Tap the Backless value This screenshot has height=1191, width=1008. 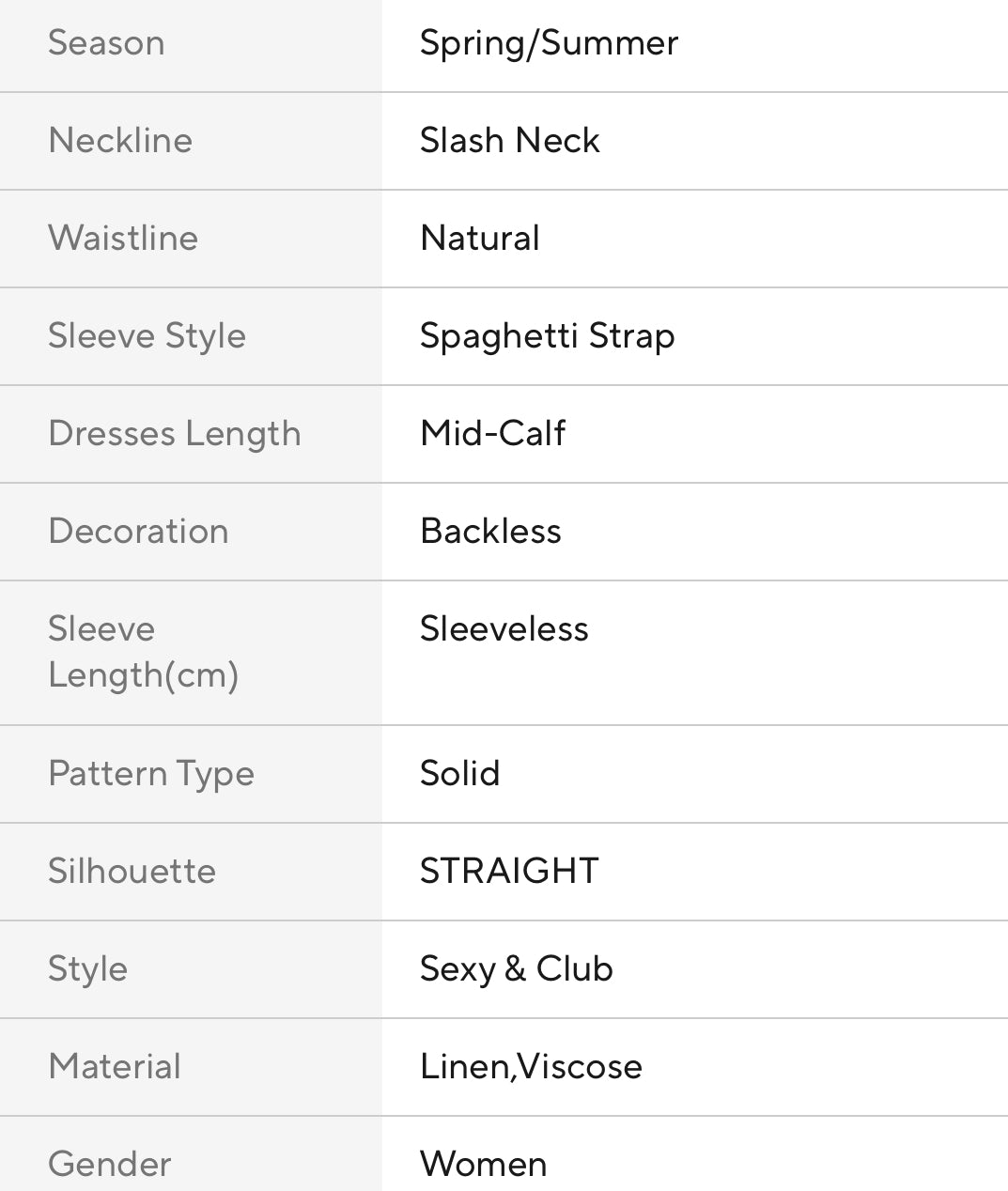click(x=490, y=532)
